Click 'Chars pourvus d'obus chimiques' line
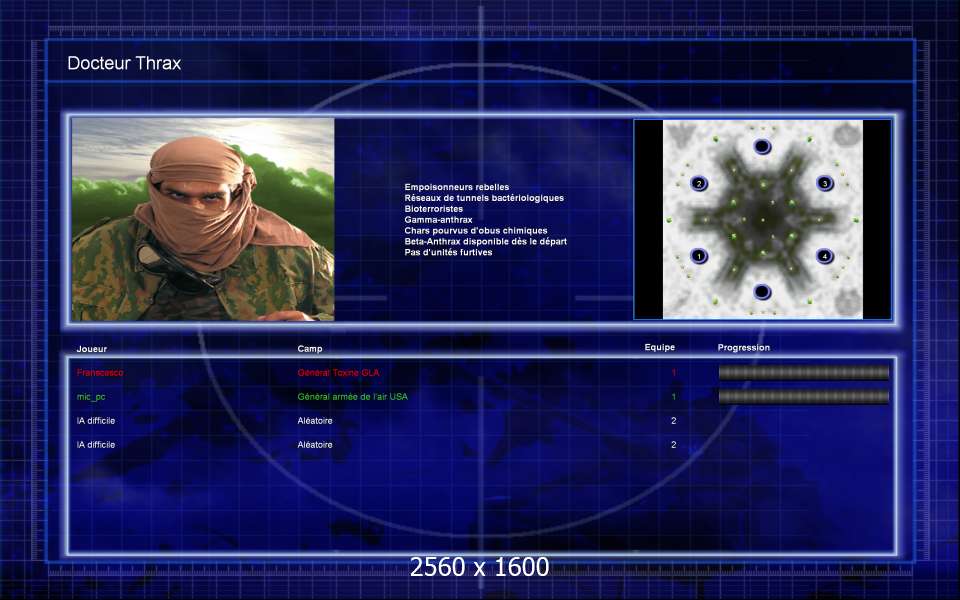 [476, 230]
